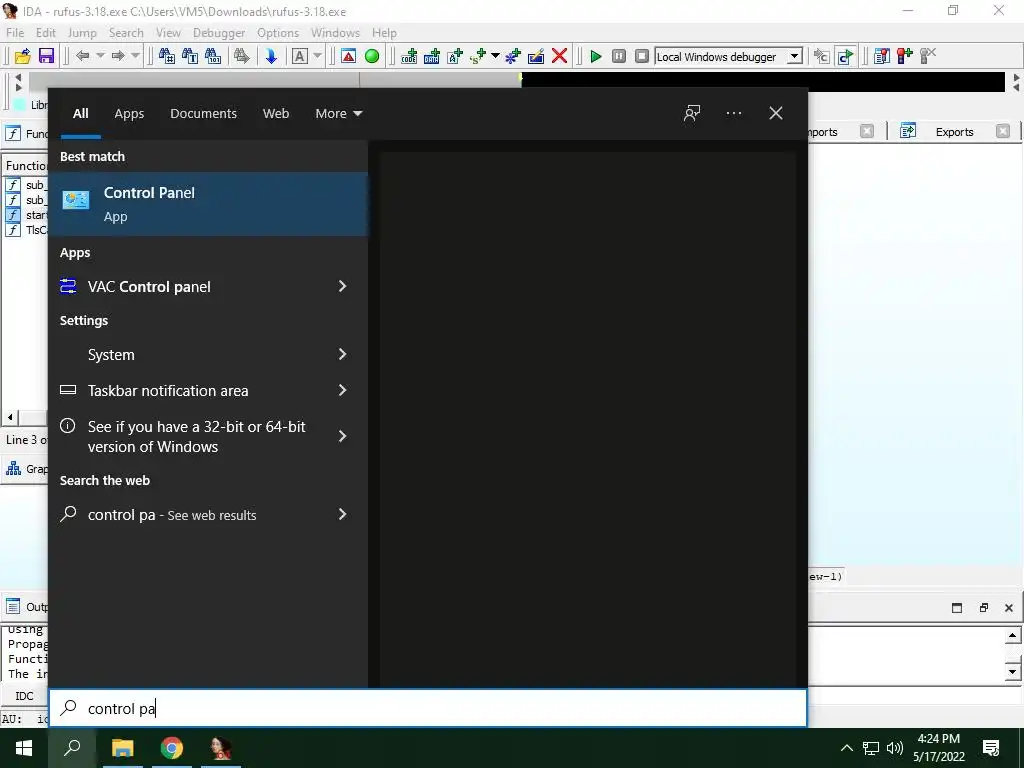Click the boxed letter A toolbar icon

[x=300, y=56]
